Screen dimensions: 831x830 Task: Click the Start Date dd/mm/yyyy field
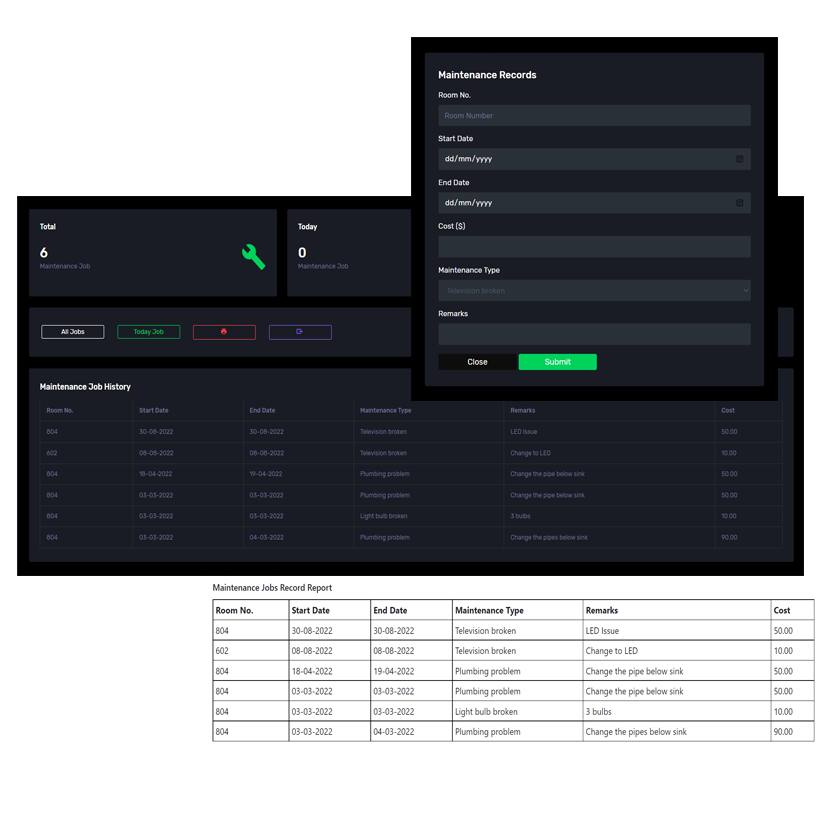pyautogui.click(x=580, y=159)
